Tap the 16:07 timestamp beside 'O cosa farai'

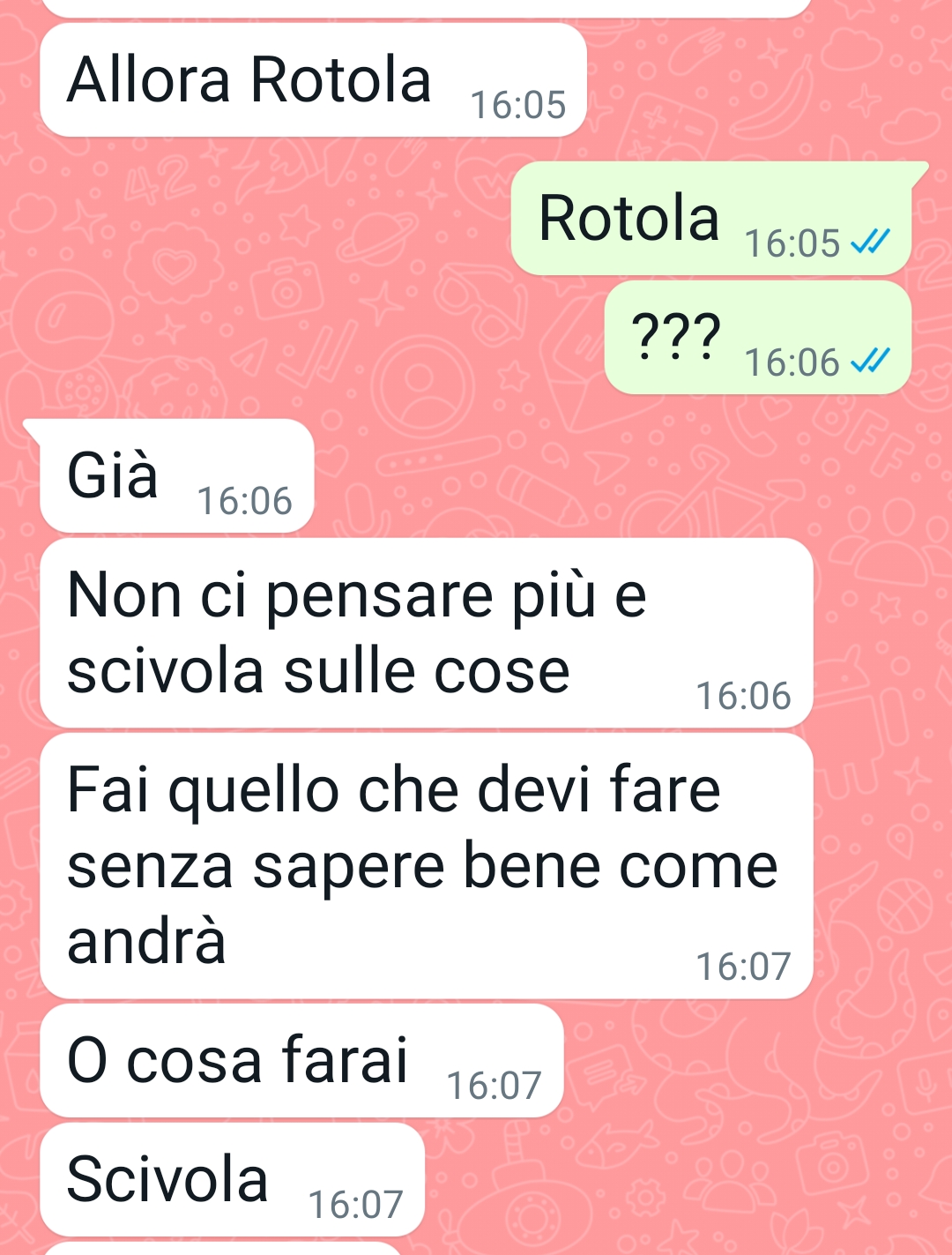click(495, 1086)
